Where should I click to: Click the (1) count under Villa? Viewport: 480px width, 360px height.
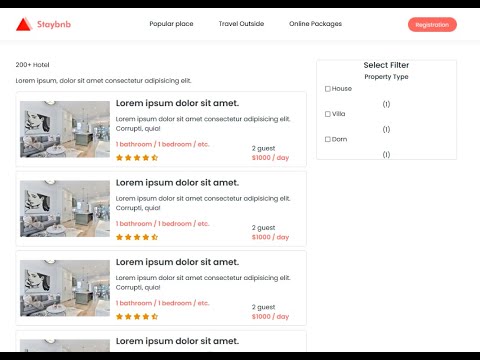click(x=386, y=129)
